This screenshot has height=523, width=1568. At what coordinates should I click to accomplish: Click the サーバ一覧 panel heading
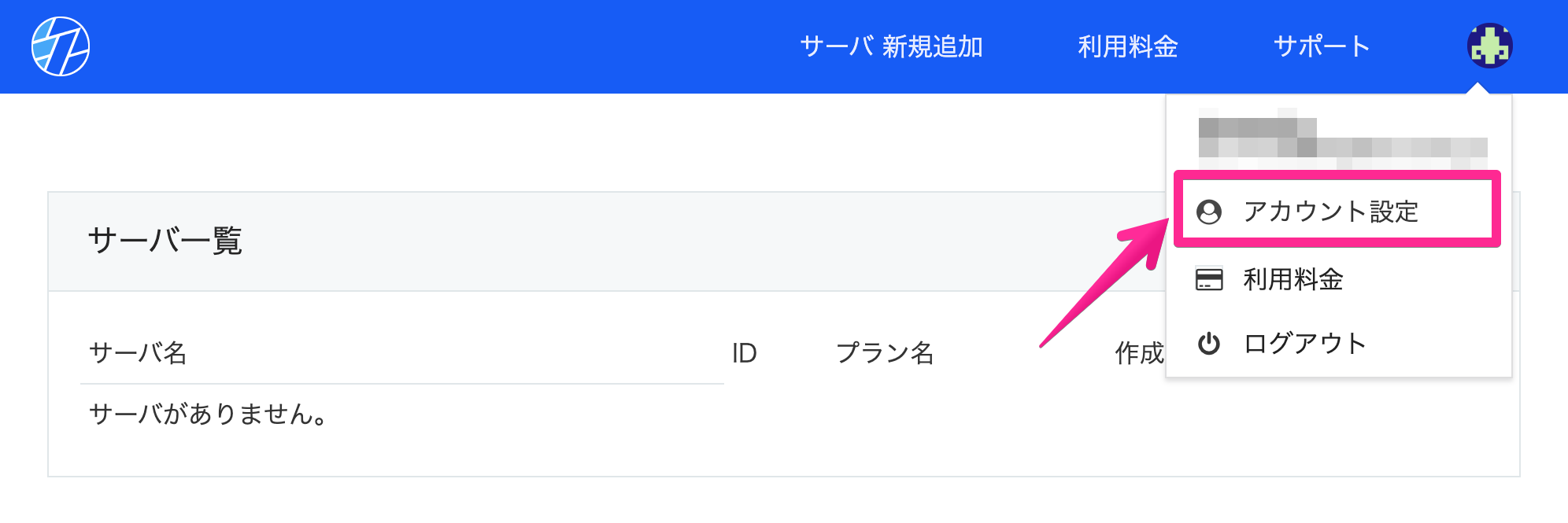pyautogui.click(x=165, y=241)
